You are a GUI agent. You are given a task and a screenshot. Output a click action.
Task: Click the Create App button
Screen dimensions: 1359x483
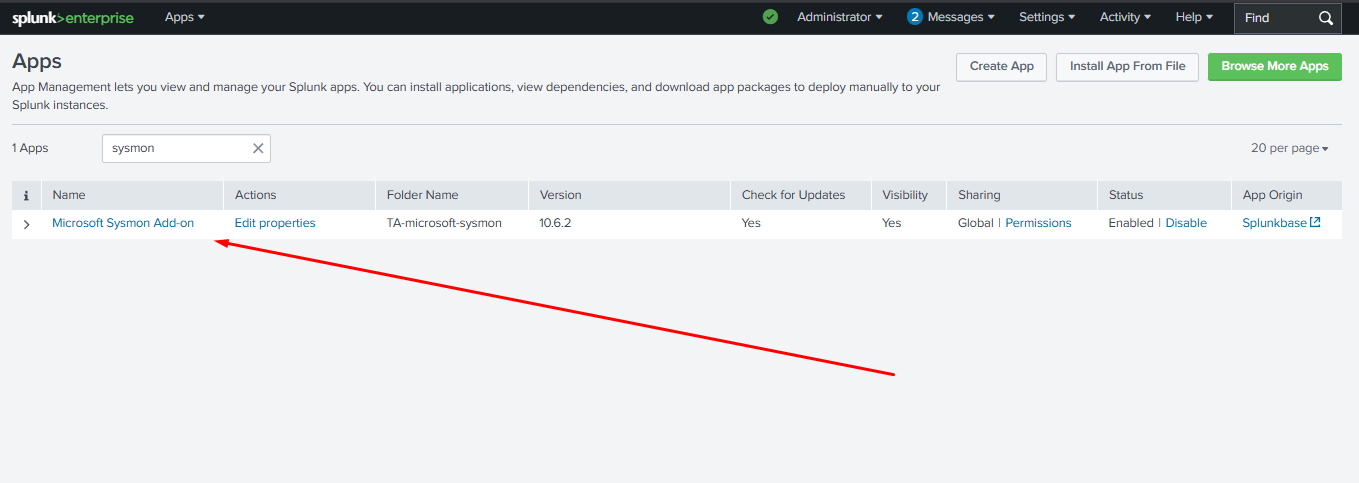click(x=1001, y=66)
